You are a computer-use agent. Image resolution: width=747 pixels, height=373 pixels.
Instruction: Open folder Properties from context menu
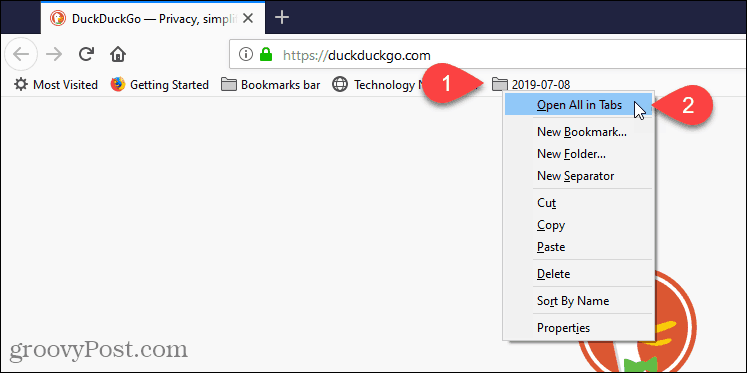pos(579,328)
